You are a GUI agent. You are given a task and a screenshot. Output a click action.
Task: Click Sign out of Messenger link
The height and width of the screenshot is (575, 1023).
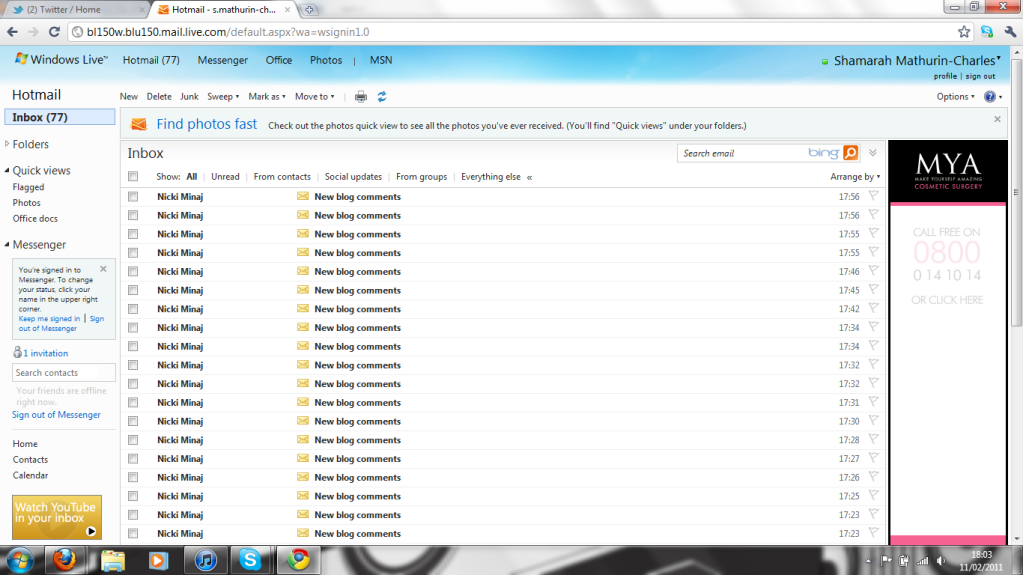click(x=56, y=414)
